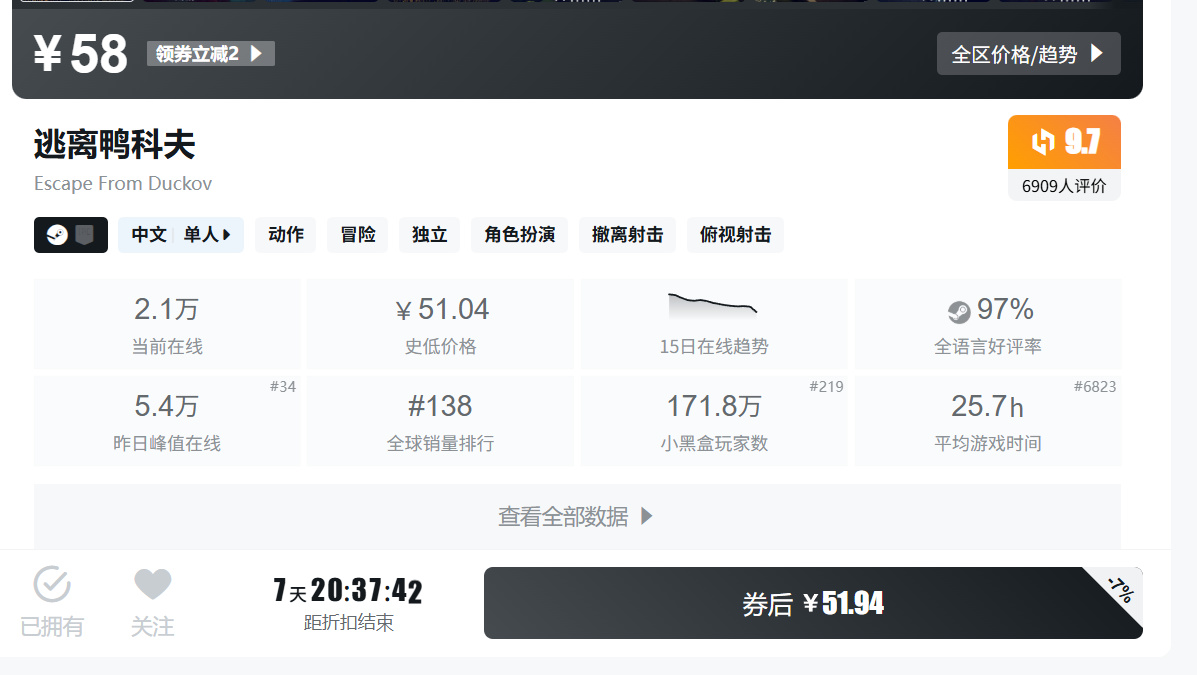Click the #219 player count rank
1197x675 pixels.
click(826, 386)
